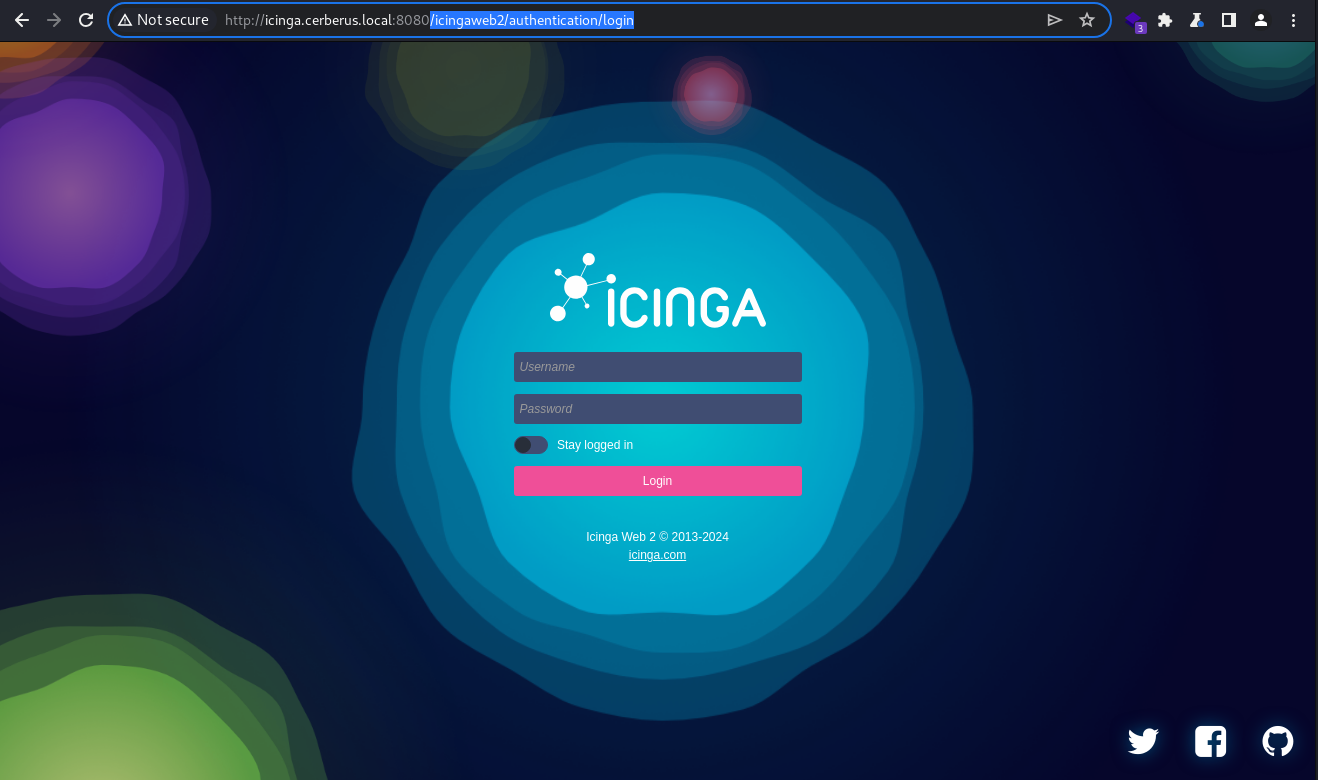Open Icinga's GitHub page

pos(1278,741)
